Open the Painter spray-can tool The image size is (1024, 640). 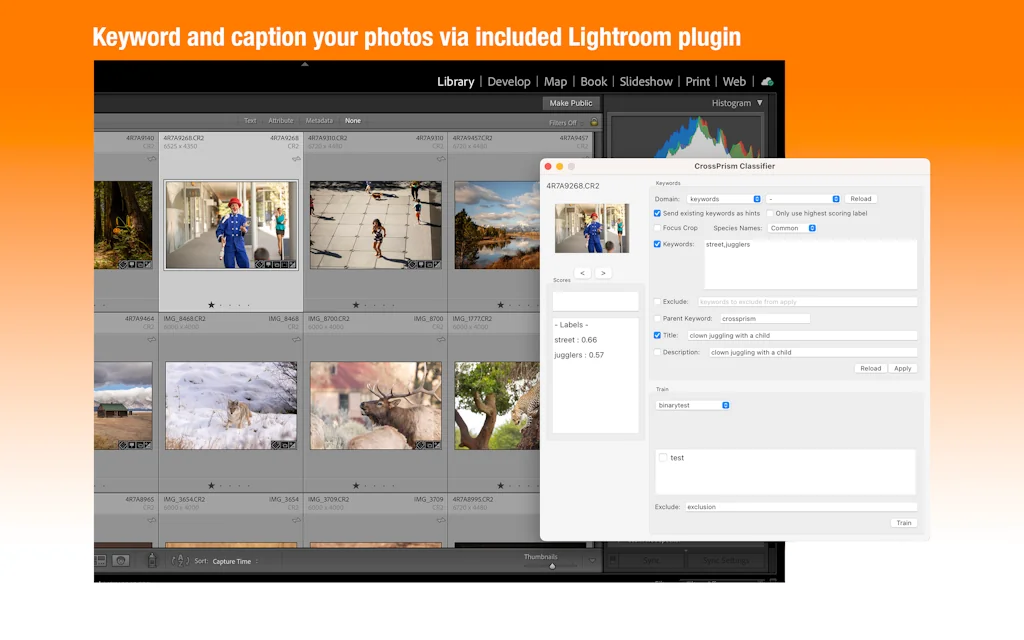tap(150, 560)
